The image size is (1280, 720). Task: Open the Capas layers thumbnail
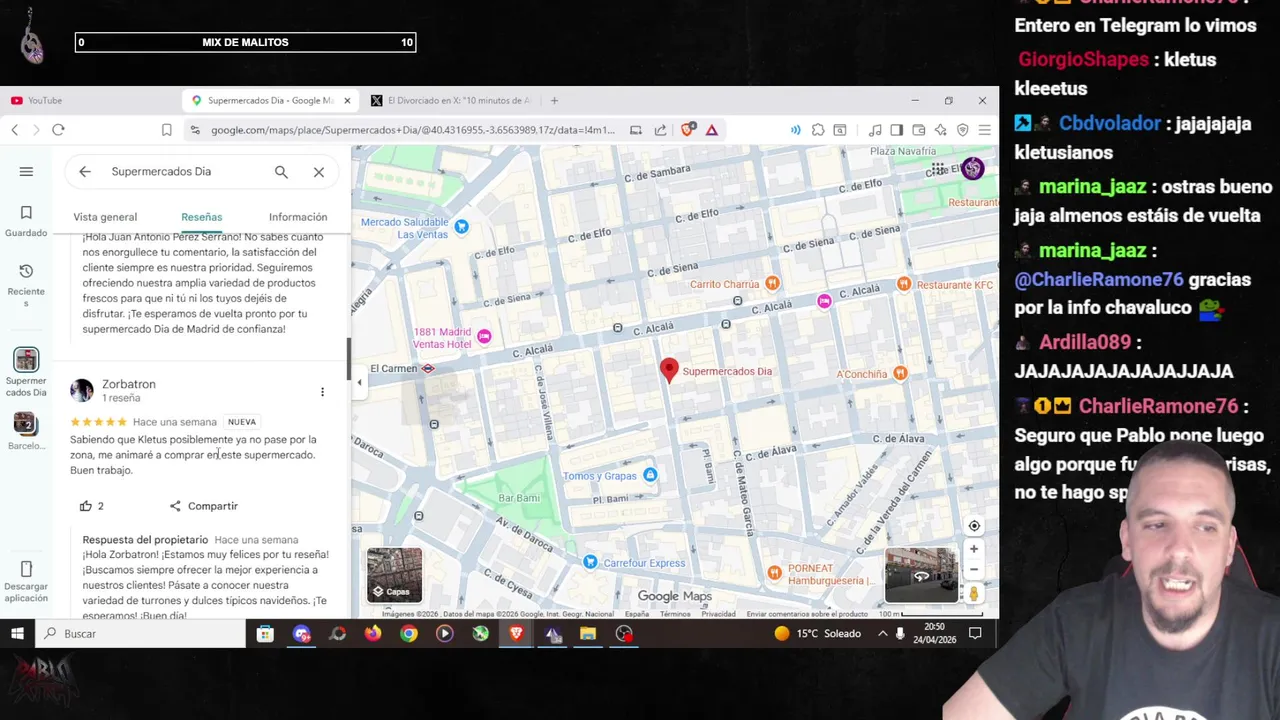[394, 575]
